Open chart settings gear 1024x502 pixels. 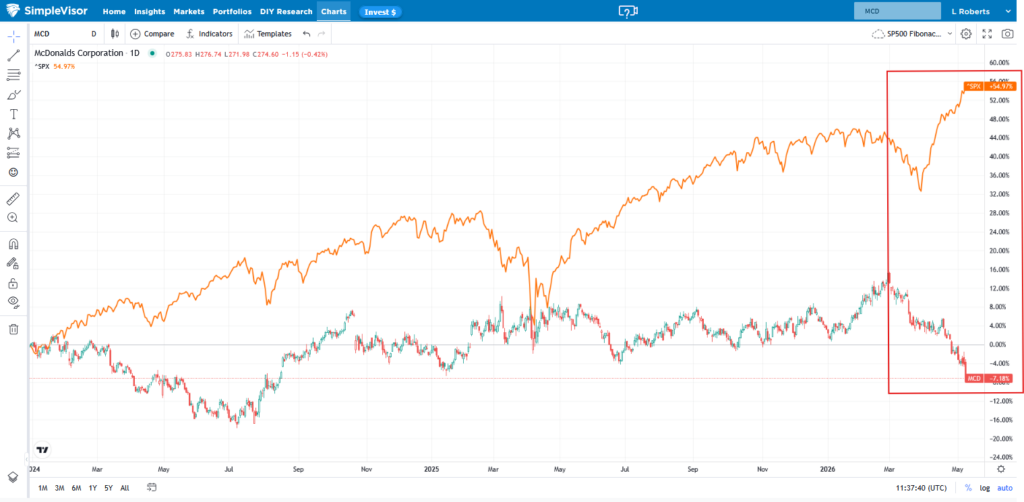coord(967,34)
